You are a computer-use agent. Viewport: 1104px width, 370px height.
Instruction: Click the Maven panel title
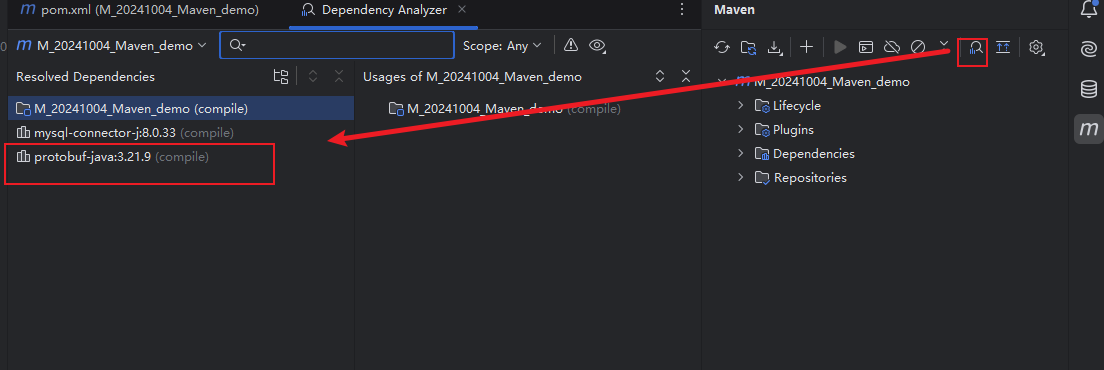click(x=734, y=10)
